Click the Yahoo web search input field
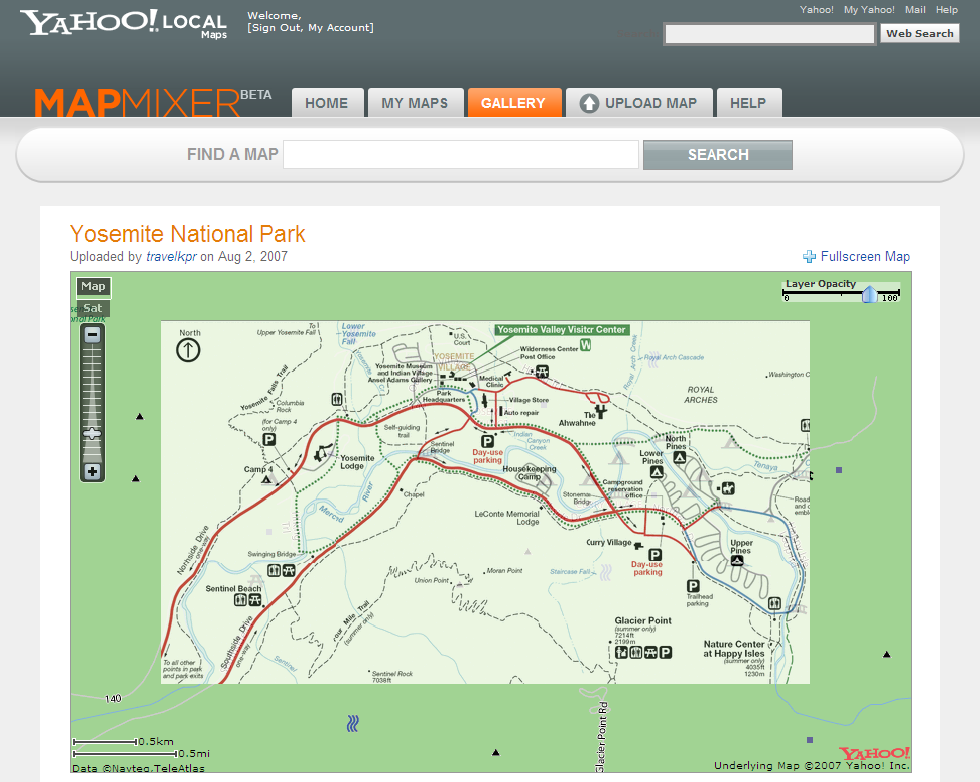 tap(769, 34)
